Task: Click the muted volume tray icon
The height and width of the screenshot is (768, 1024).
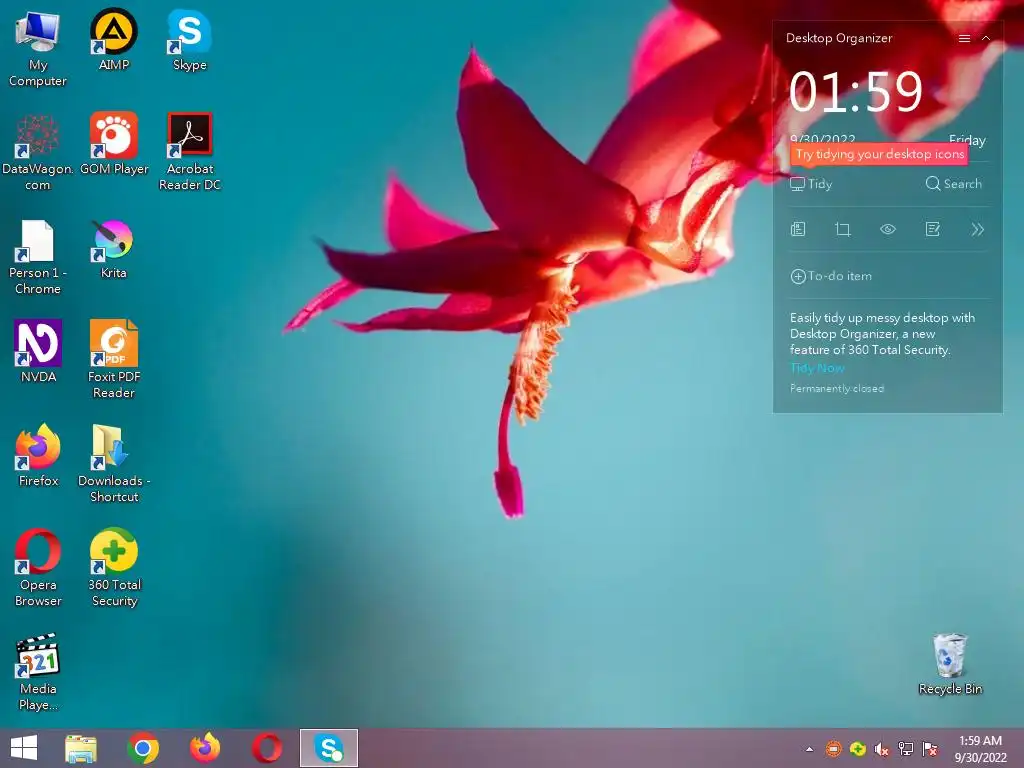Action: pos(882,749)
